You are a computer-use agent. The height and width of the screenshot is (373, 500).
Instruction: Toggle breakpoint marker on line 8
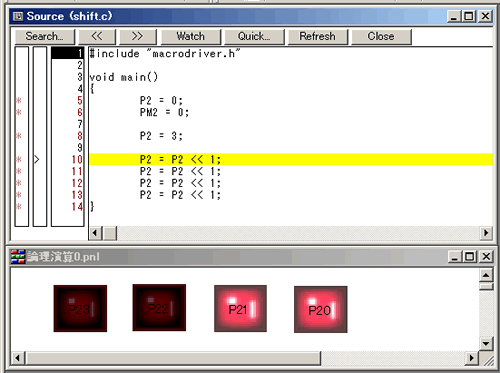click(19, 136)
